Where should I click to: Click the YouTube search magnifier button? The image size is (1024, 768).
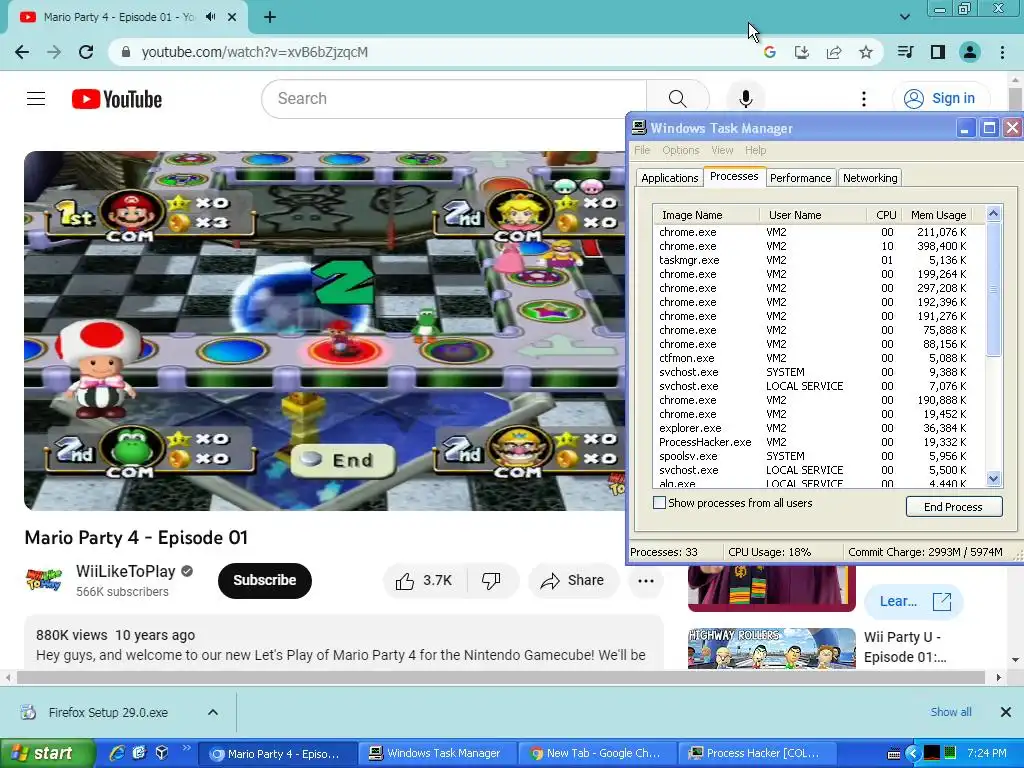(x=677, y=99)
